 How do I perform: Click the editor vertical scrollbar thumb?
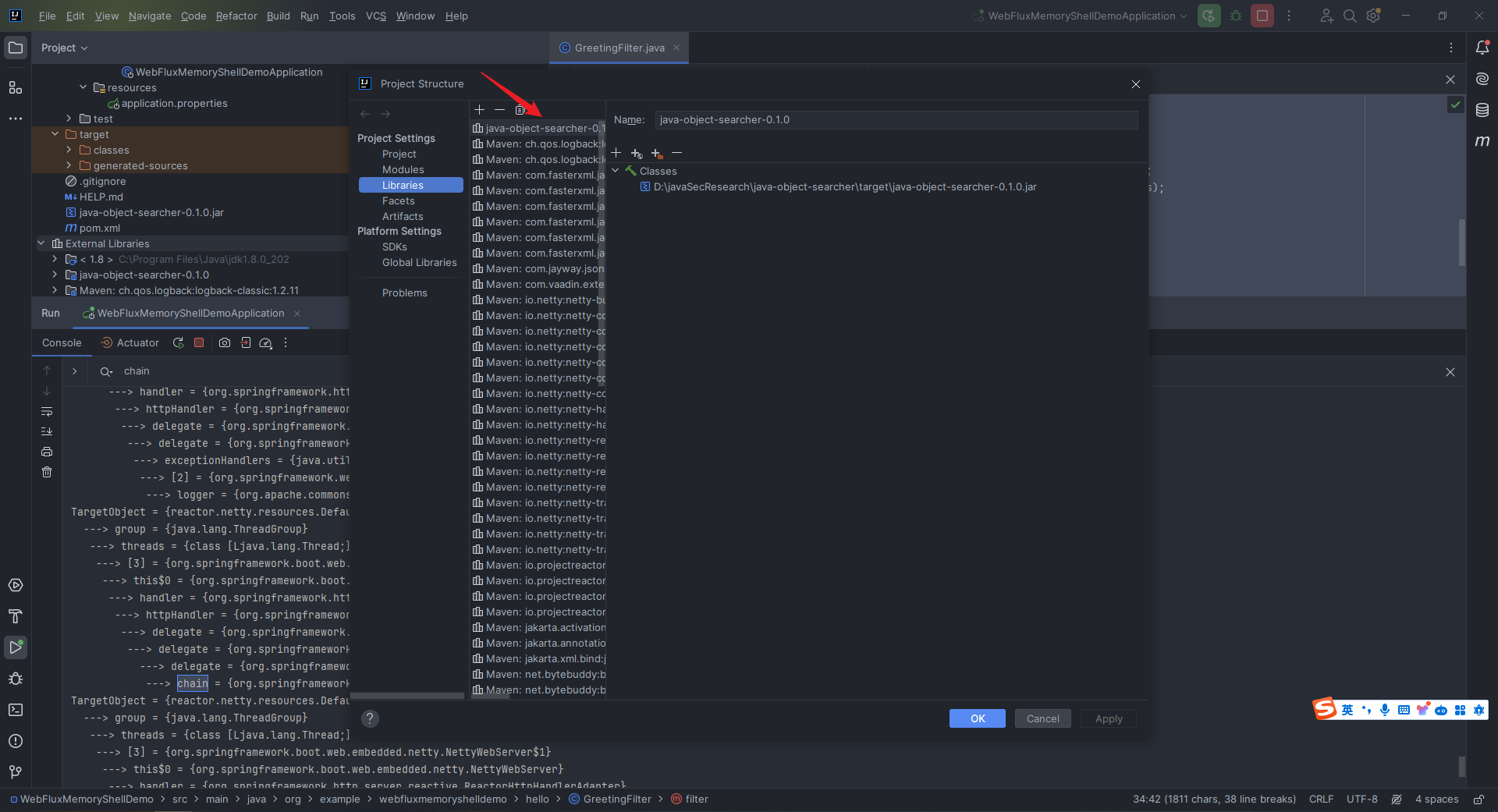click(1462, 243)
